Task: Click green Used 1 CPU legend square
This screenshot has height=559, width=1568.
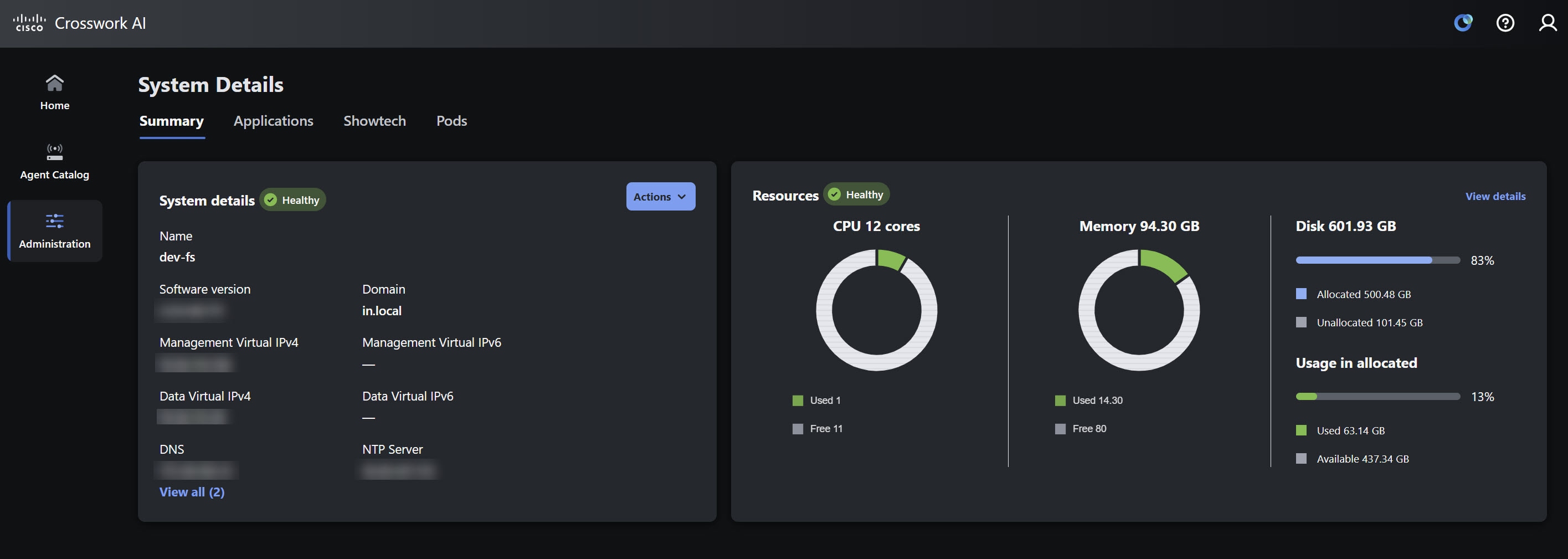Action: 798,400
